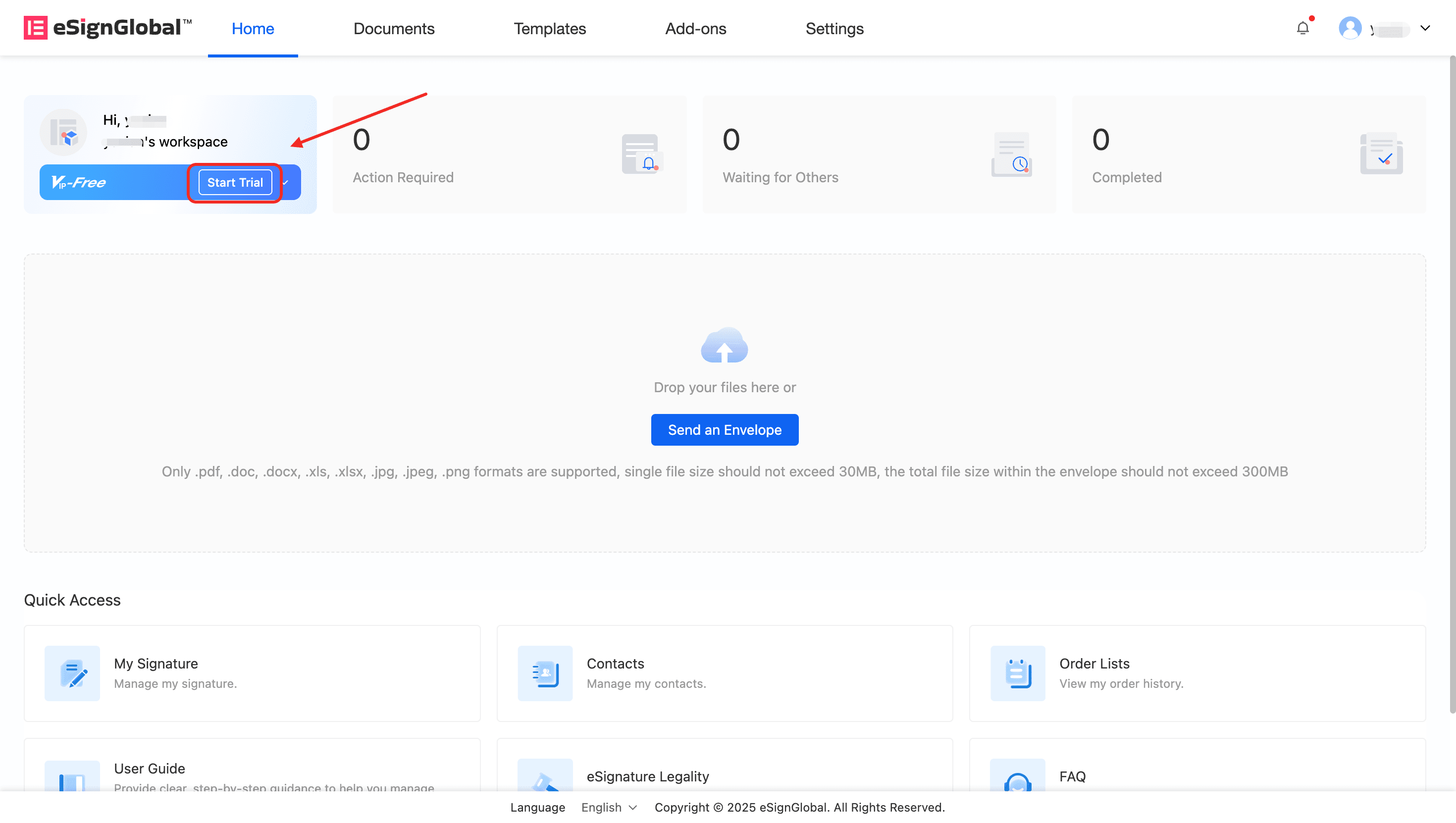
Task: Click the Action Required bell document icon
Action: pos(641,154)
